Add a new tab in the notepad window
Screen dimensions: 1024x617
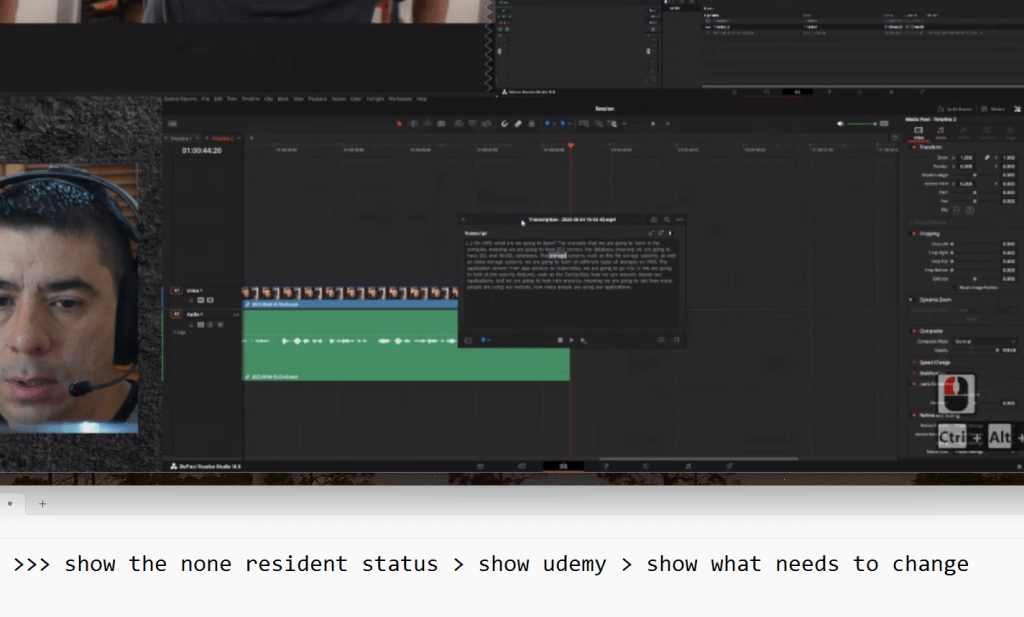point(42,503)
